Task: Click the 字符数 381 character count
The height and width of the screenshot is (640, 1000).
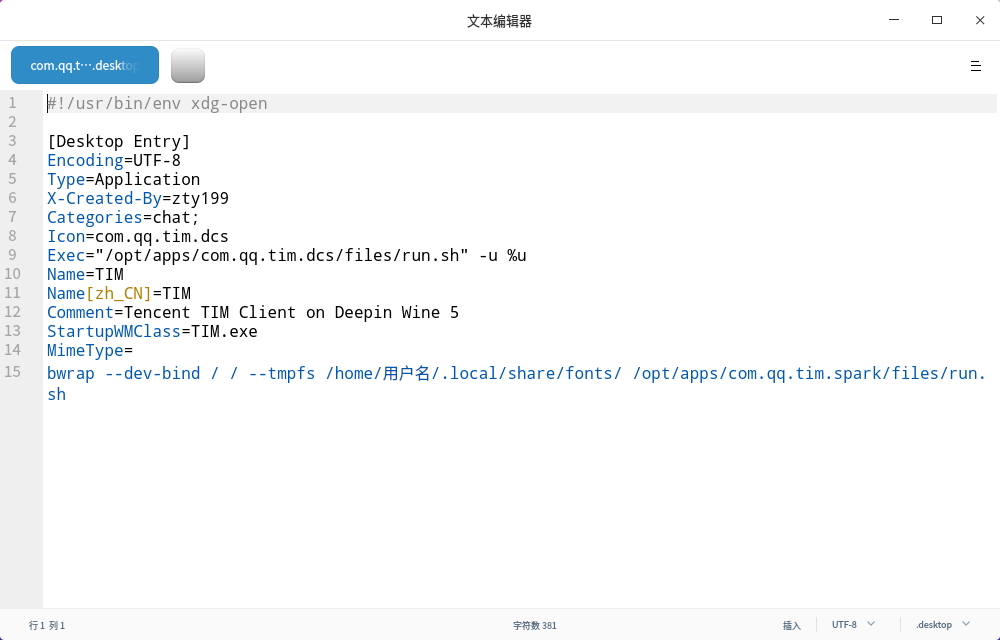Action: [535, 625]
